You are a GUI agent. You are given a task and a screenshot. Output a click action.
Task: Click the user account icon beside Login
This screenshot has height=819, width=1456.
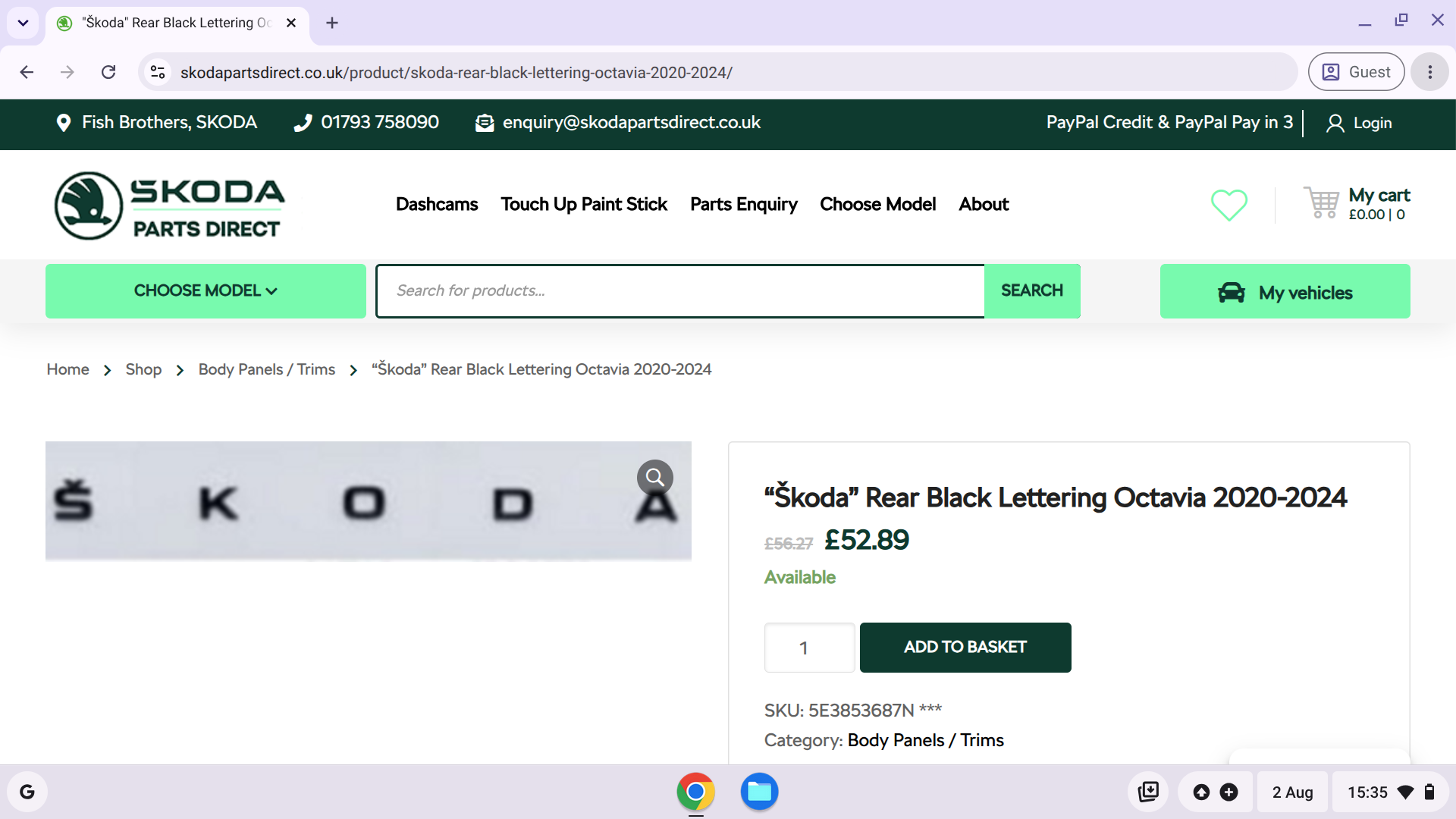click(x=1335, y=123)
